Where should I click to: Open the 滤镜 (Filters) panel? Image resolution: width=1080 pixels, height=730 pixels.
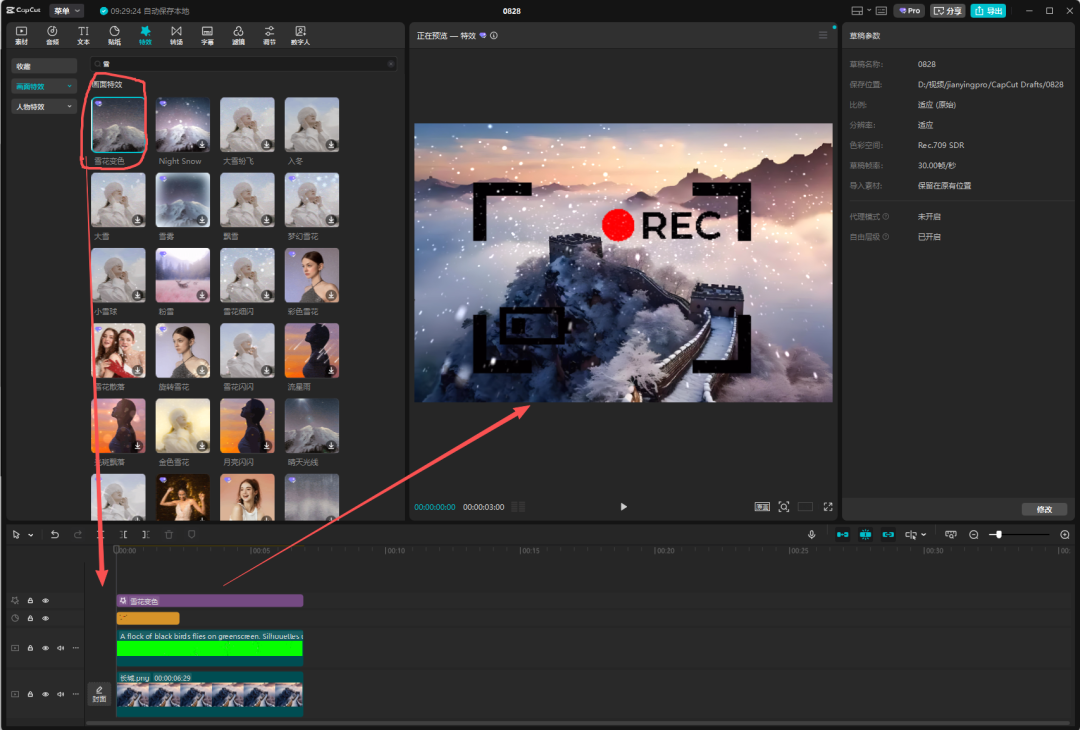coord(238,35)
